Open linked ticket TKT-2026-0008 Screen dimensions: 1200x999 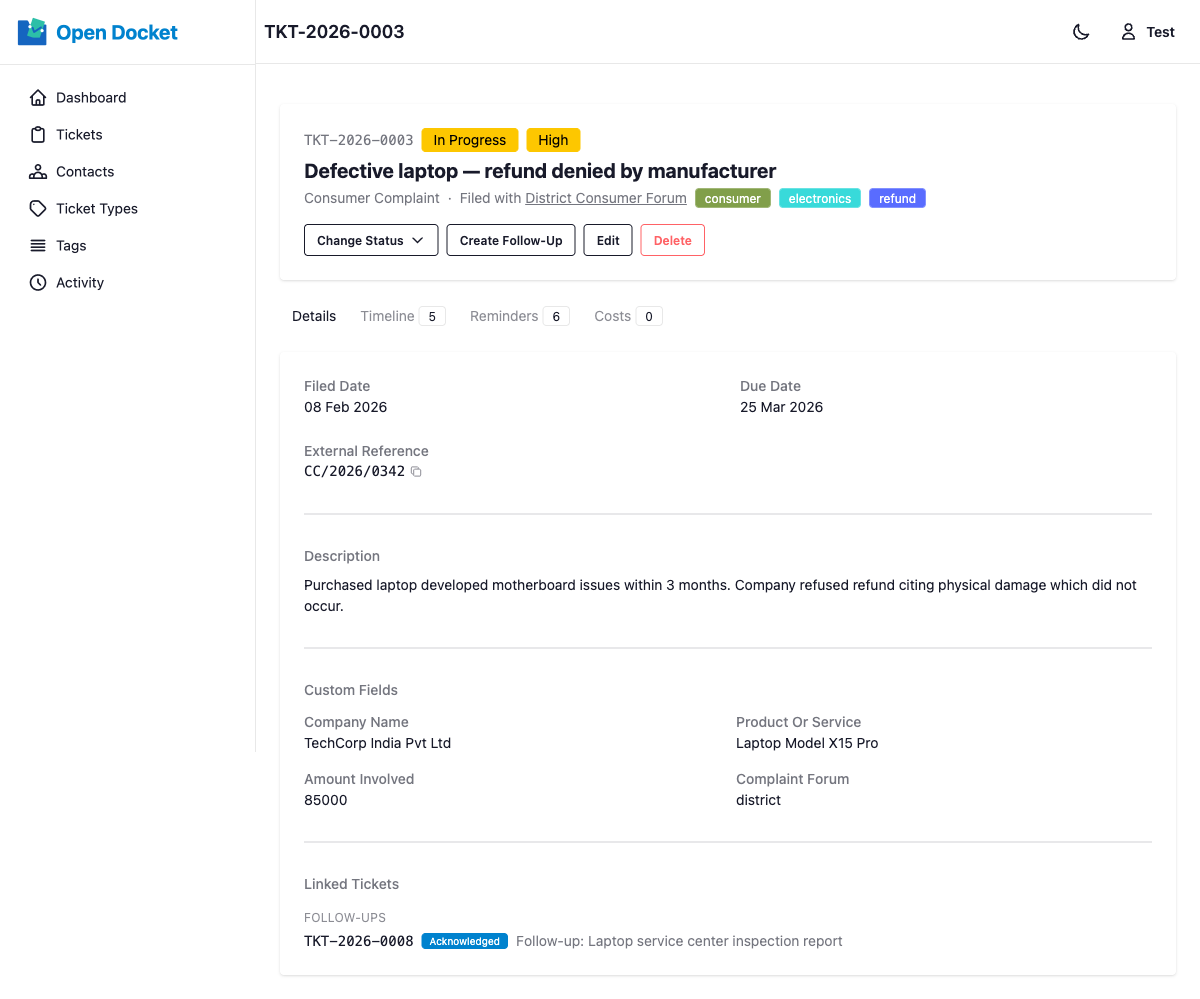(358, 941)
